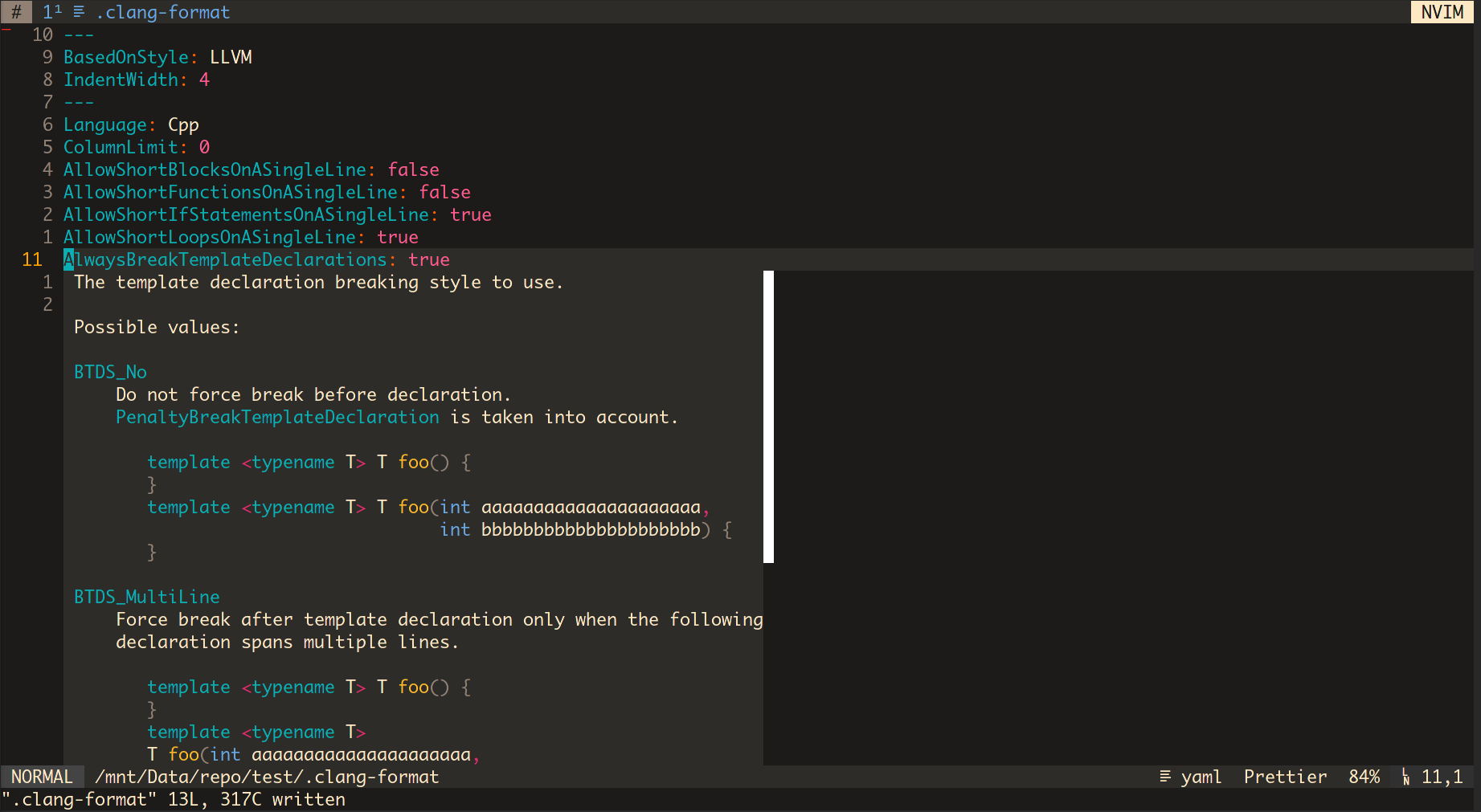
Task: Select the BTDS_No heading in the documentation popup
Action: tap(110, 372)
